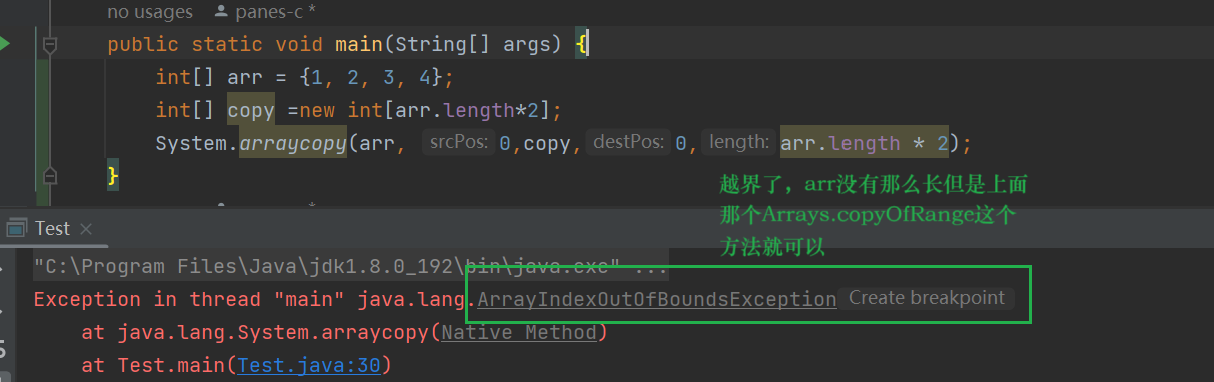Click the 'length:' parameter hint
Screen dimensions: 1214x382
coord(739,143)
